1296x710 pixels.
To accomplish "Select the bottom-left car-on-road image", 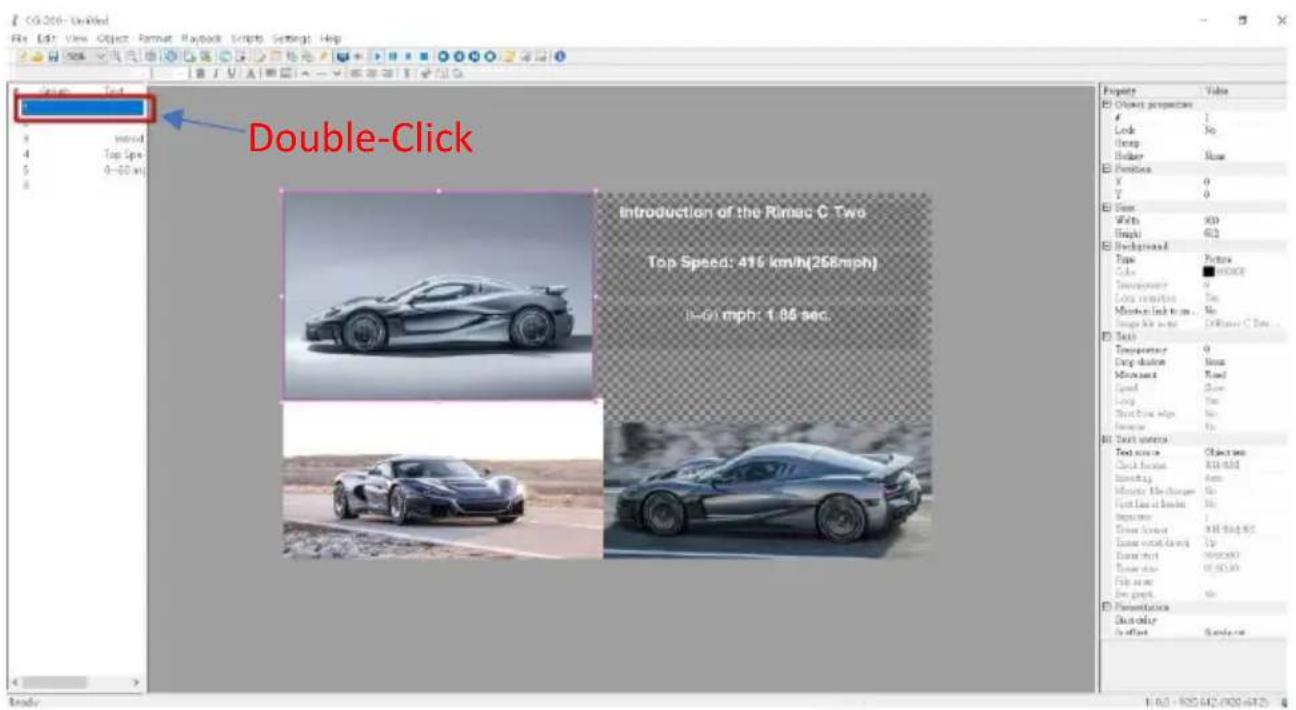I will [x=442, y=480].
